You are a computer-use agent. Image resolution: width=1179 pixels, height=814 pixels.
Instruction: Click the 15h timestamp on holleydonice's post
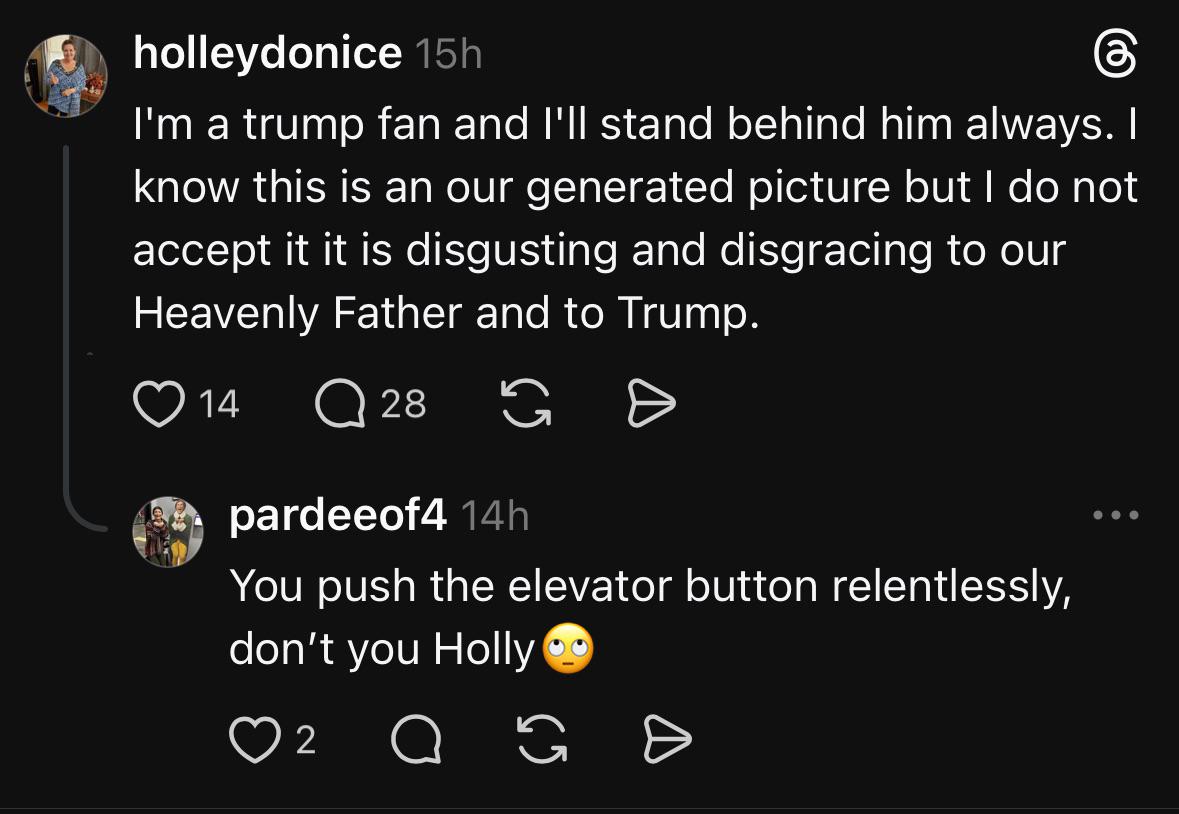click(447, 55)
